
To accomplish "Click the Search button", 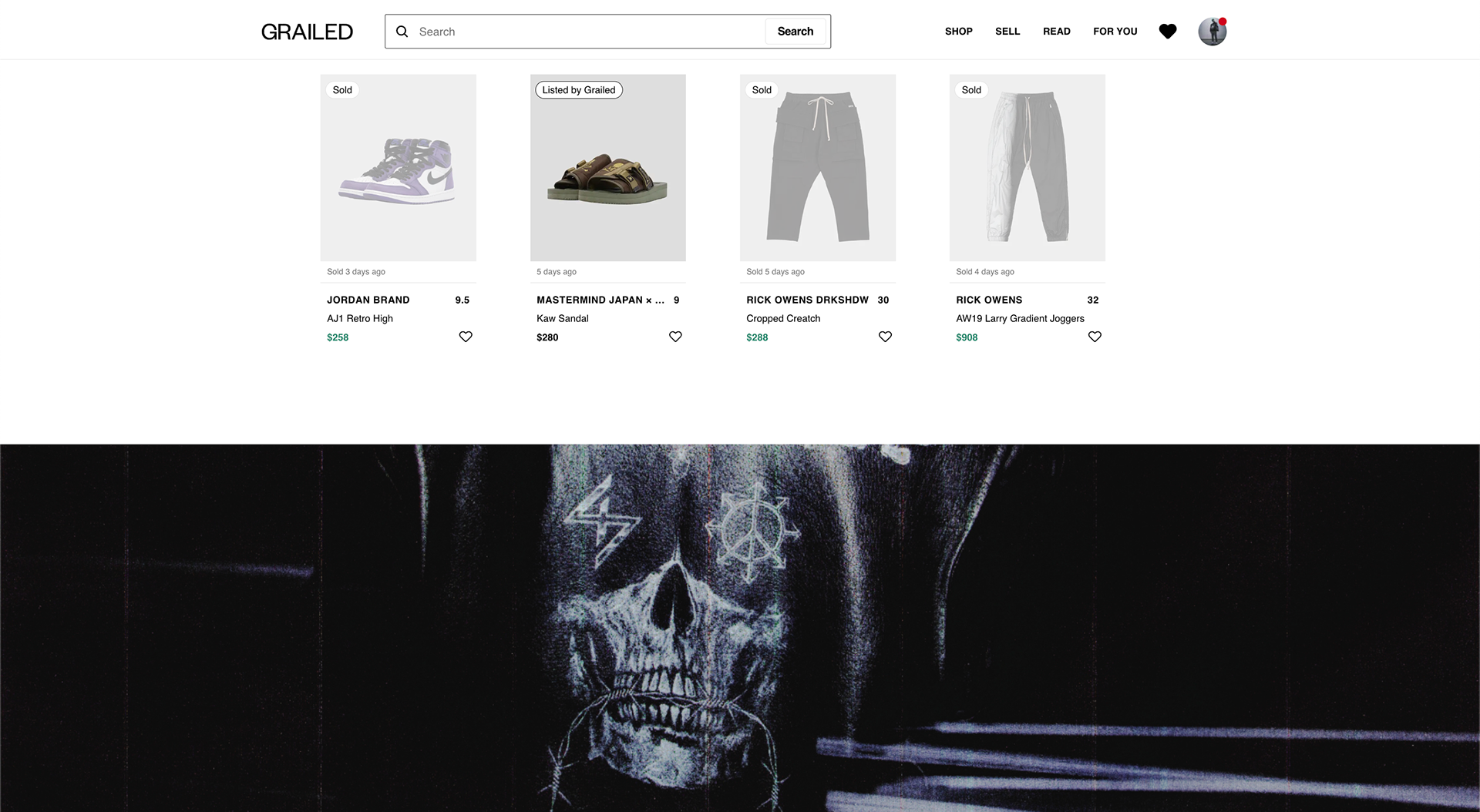I will tap(795, 32).
